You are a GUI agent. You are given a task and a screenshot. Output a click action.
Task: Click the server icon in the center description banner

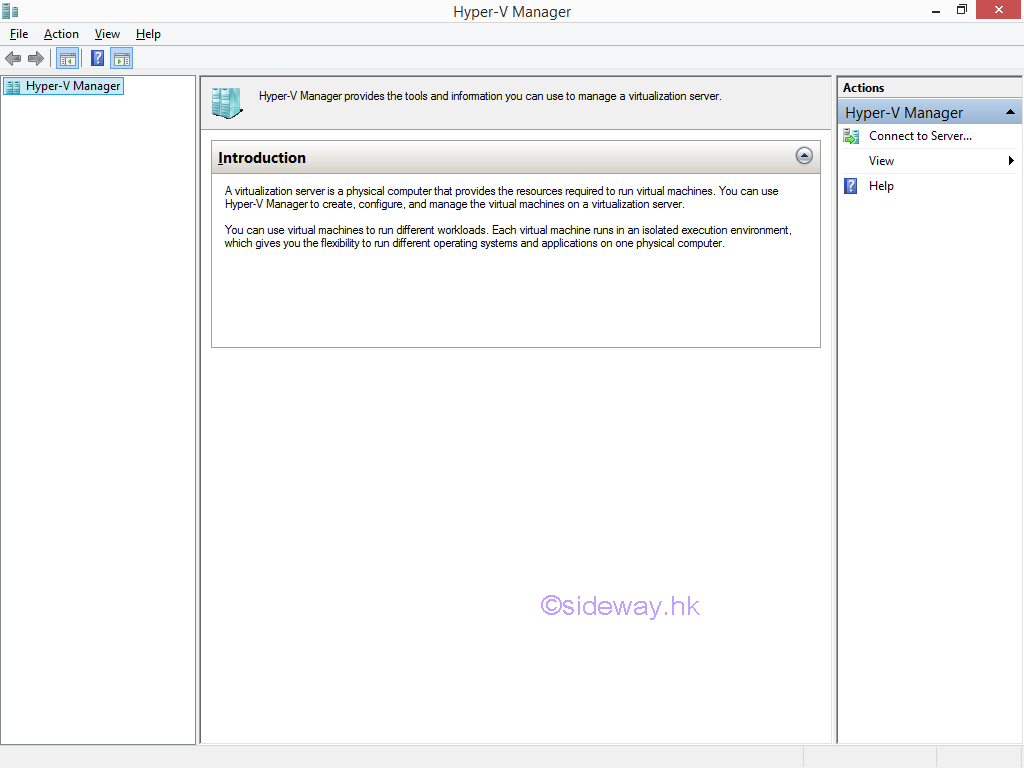pyautogui.click(x=227, y=101)
